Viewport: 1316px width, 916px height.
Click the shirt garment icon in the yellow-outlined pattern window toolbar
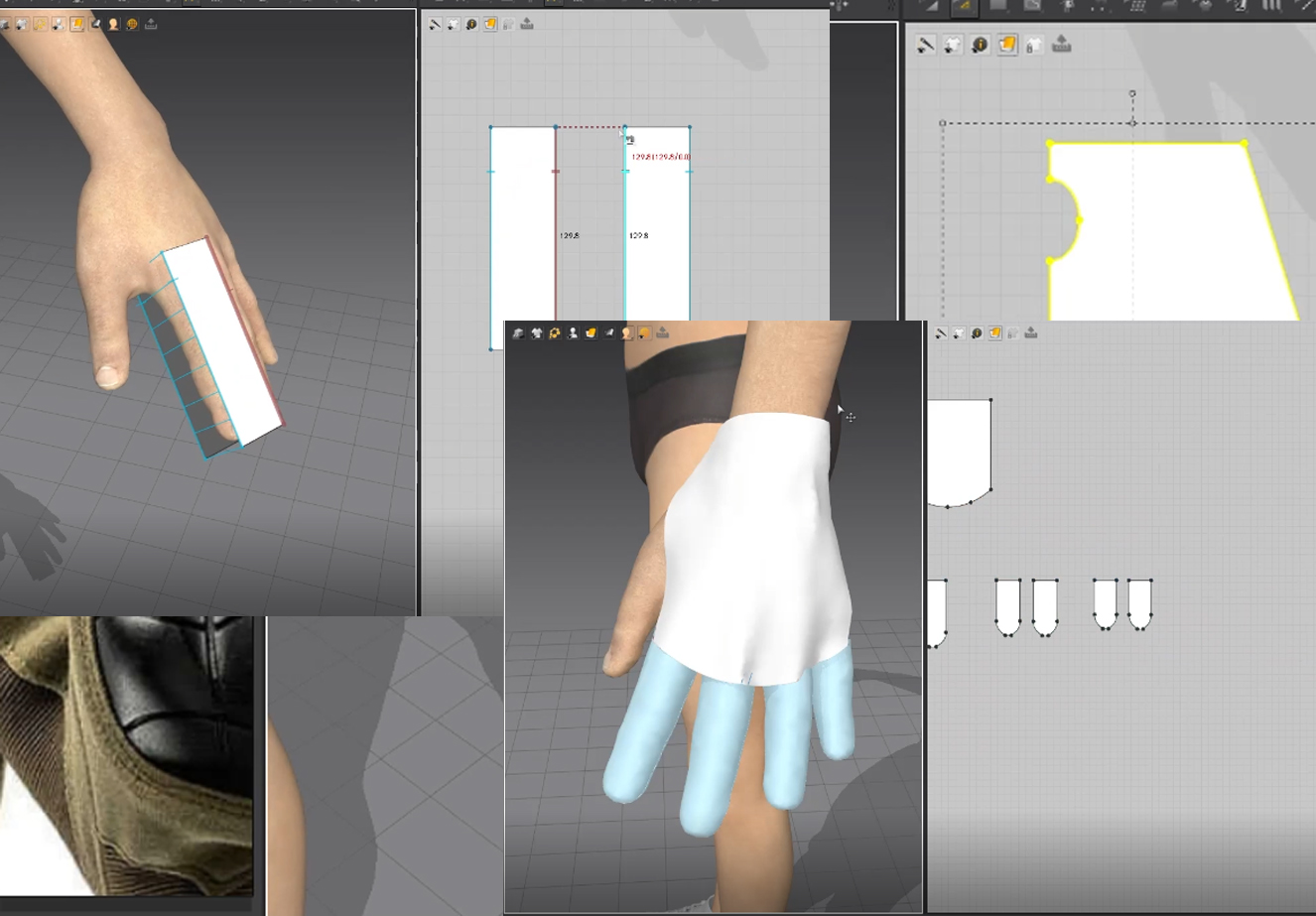click(953, 45)
